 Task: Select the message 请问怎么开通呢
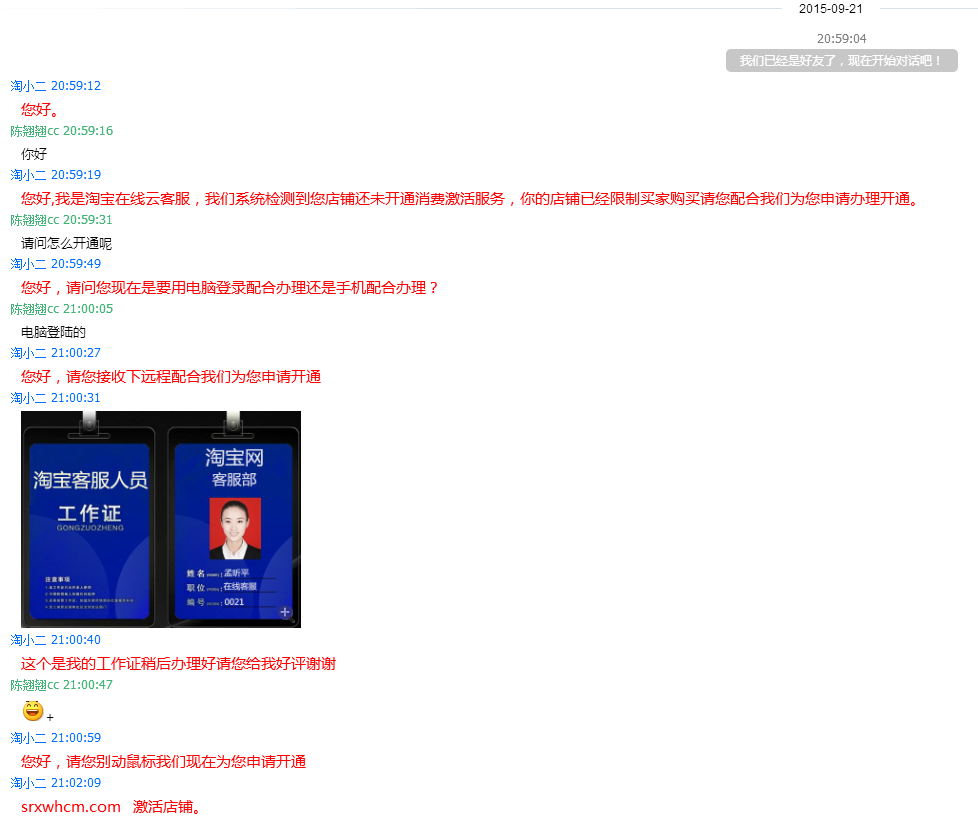click(x=67, y=243)
